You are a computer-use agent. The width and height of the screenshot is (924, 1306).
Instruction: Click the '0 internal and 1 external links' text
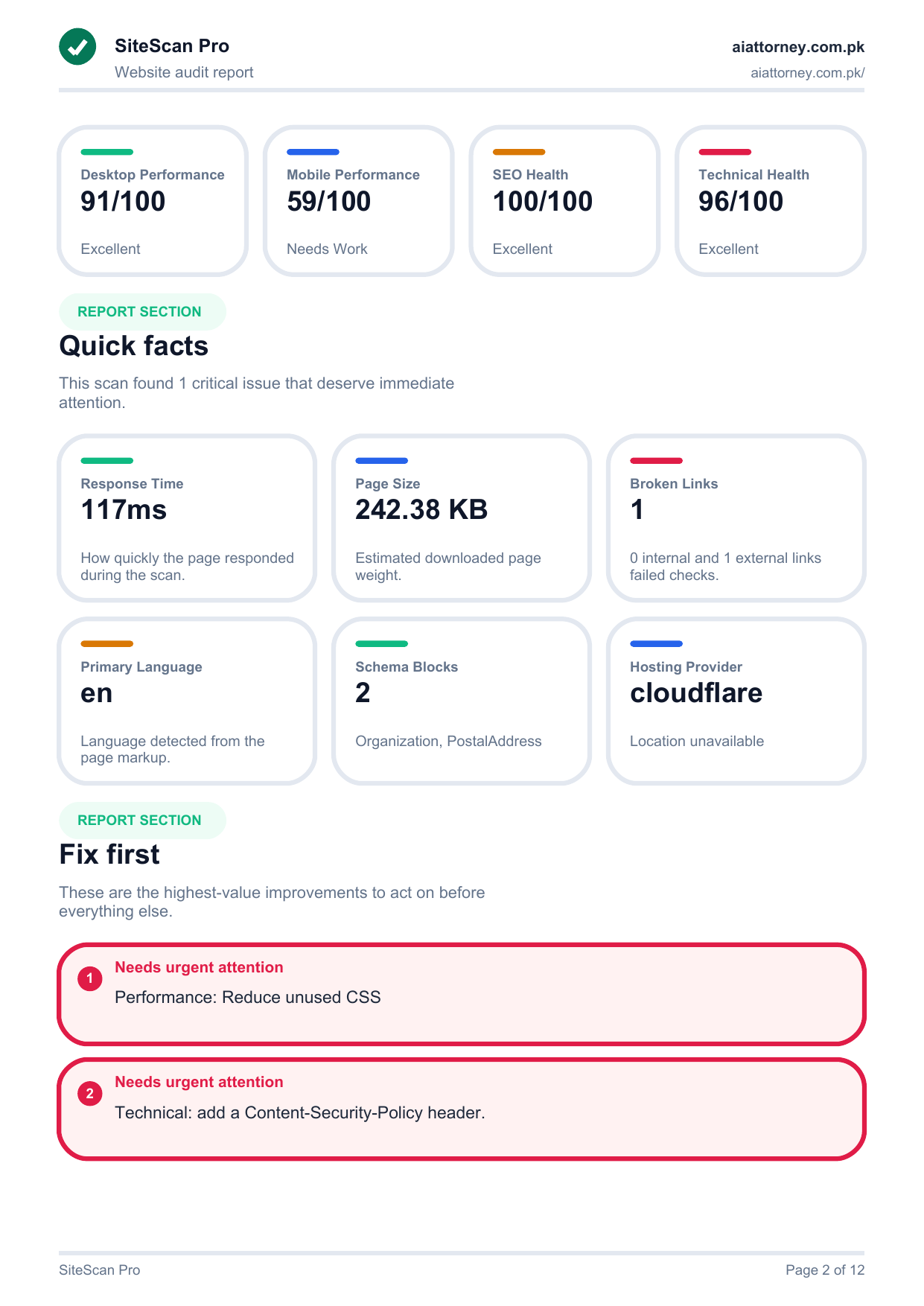click(x=725, y=567)
